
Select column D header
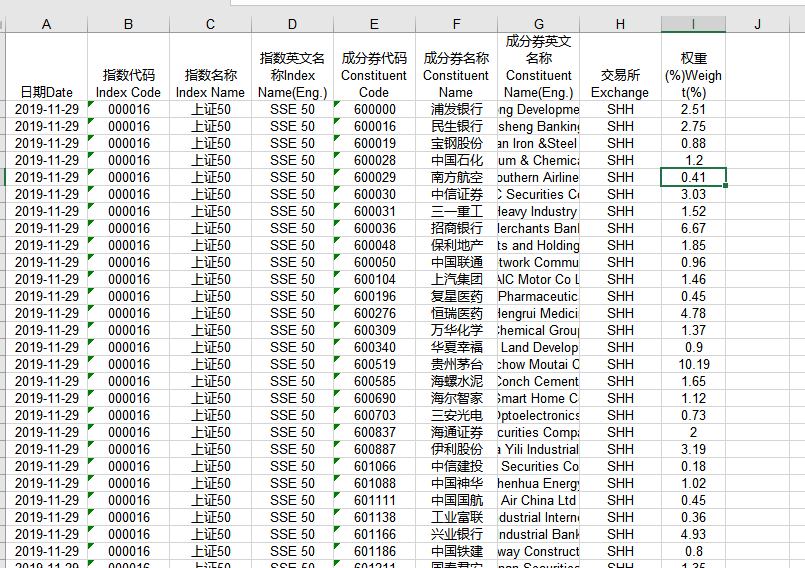coord(292,24)
